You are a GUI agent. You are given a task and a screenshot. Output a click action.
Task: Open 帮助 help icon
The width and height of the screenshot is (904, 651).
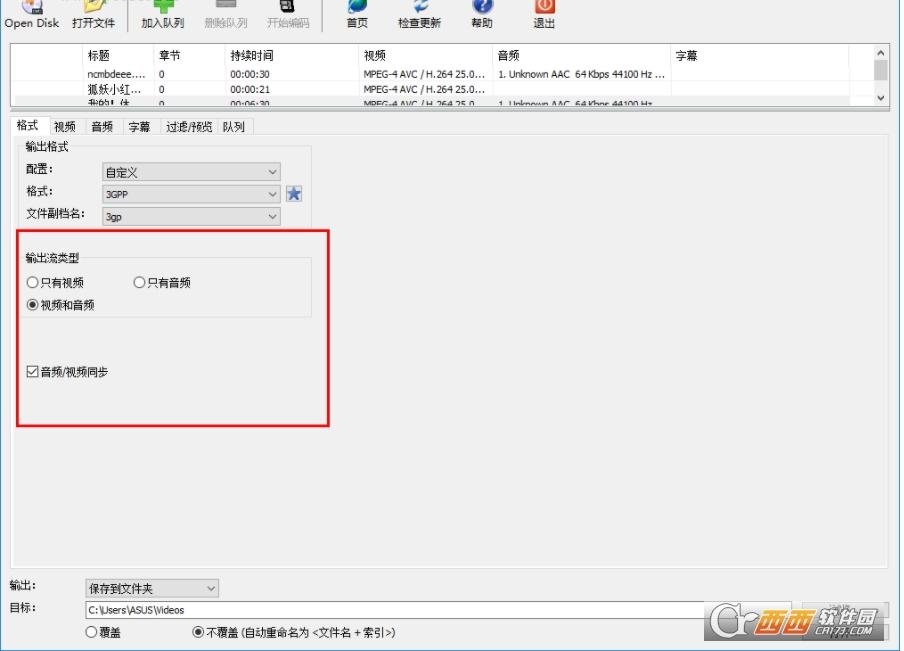click(482, 6)
